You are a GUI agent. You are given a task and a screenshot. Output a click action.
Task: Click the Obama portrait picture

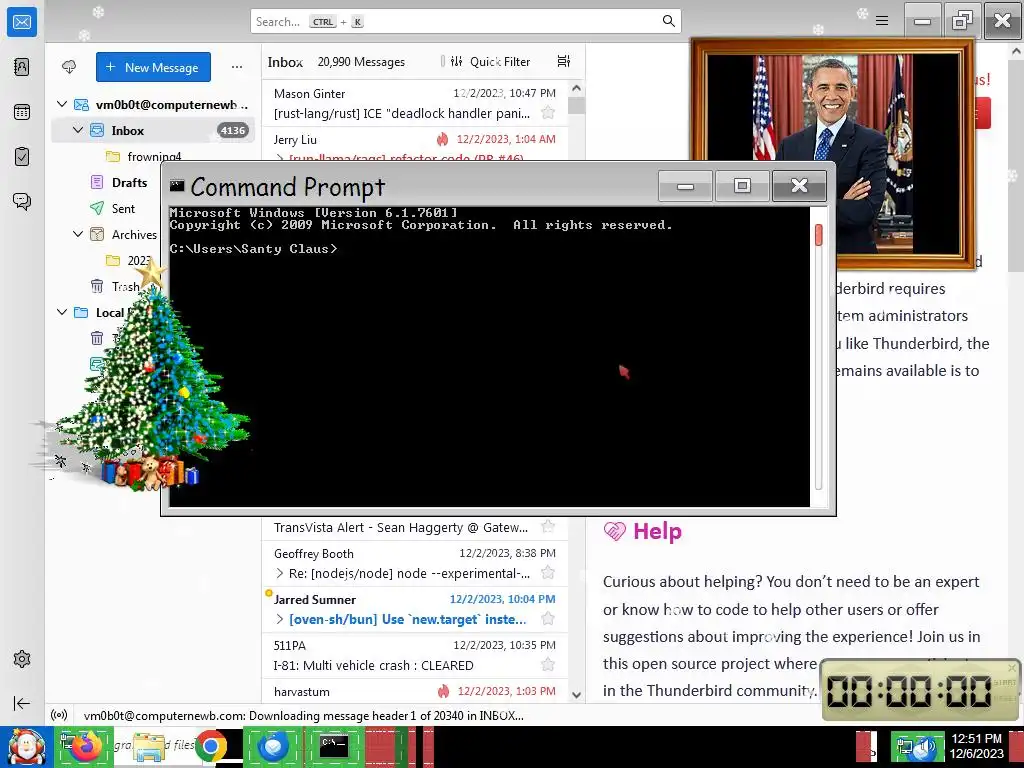coord(832,153)
